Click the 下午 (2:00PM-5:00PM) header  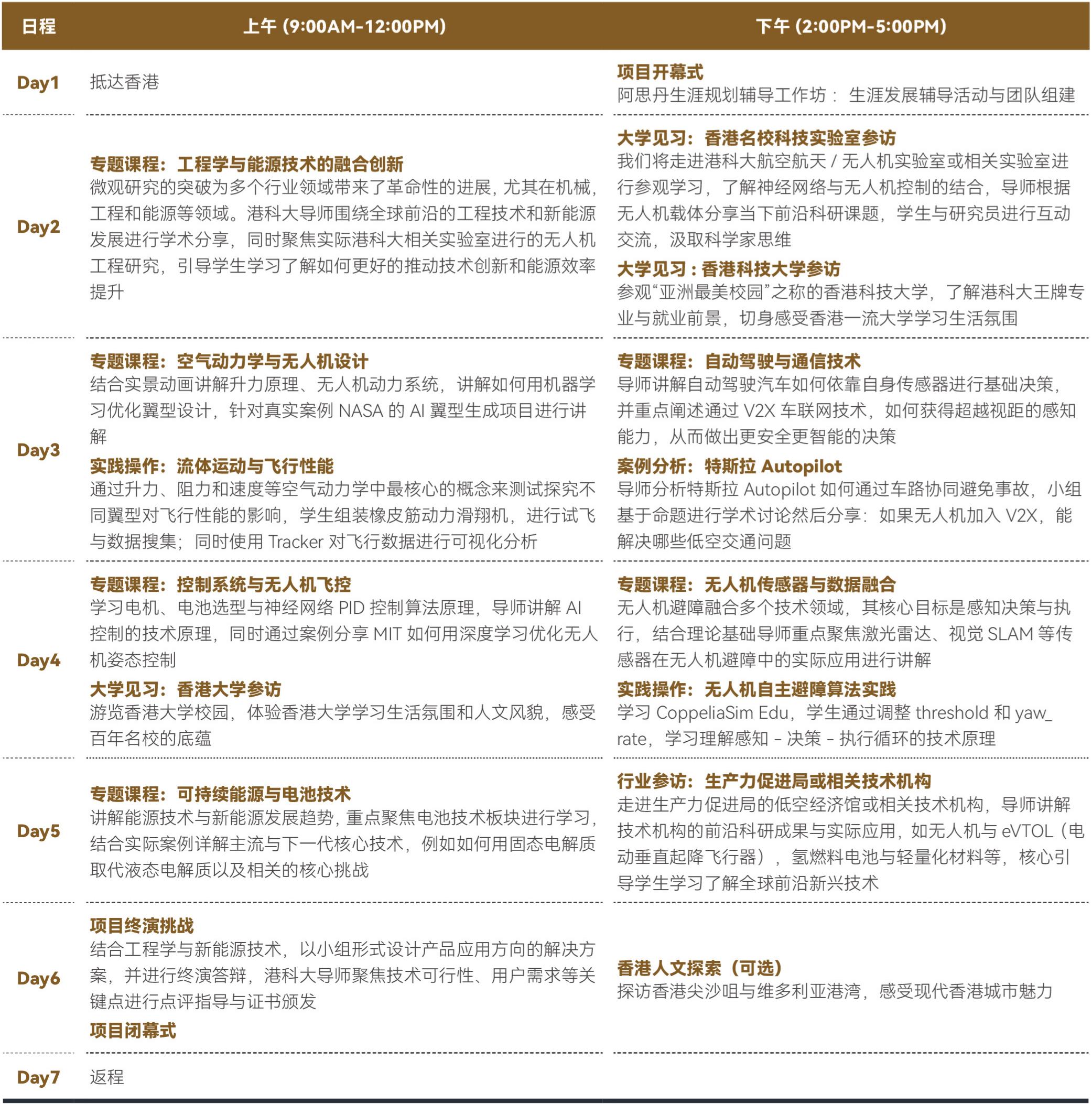coord(851,26)
